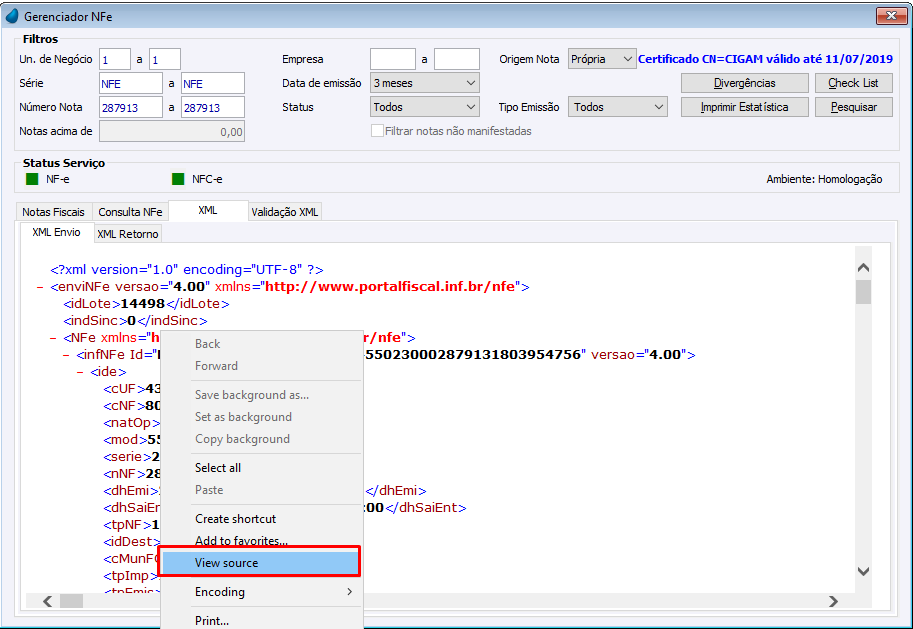
Task: Click the xml version declaration line
Action: click(187, 270)
